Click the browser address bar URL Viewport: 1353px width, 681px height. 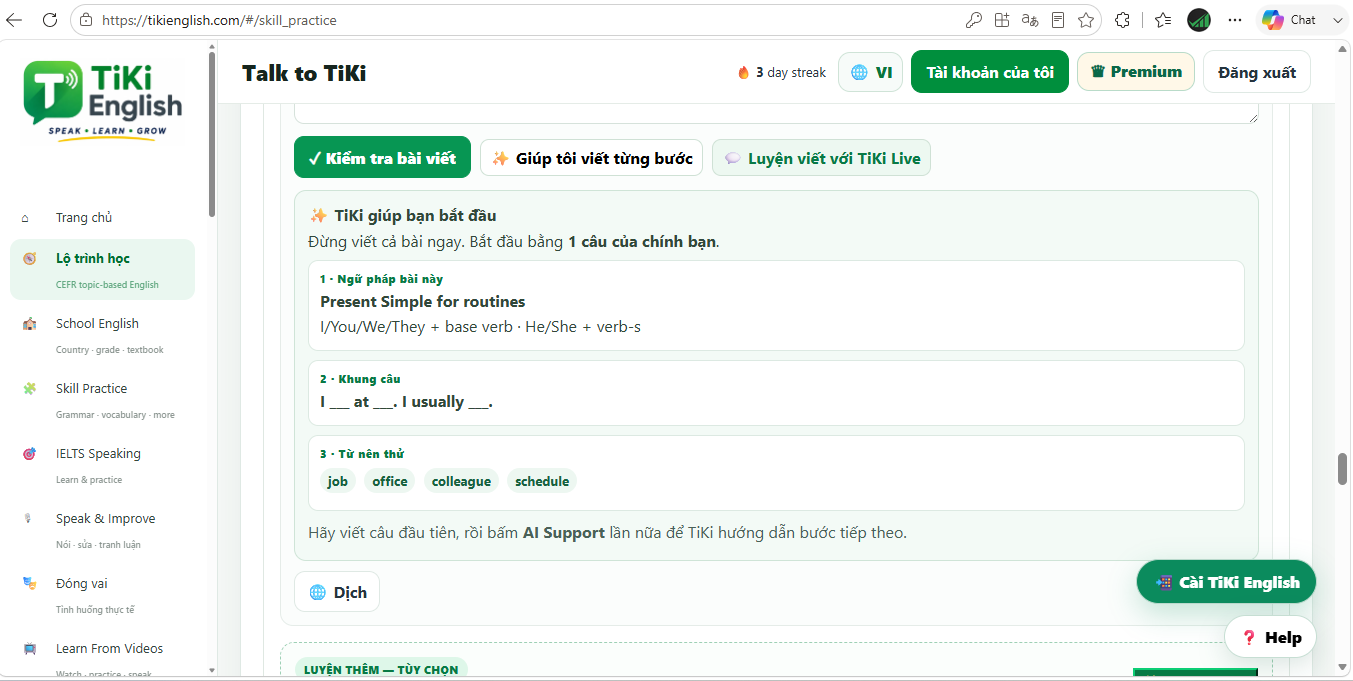tap(220, 20)
